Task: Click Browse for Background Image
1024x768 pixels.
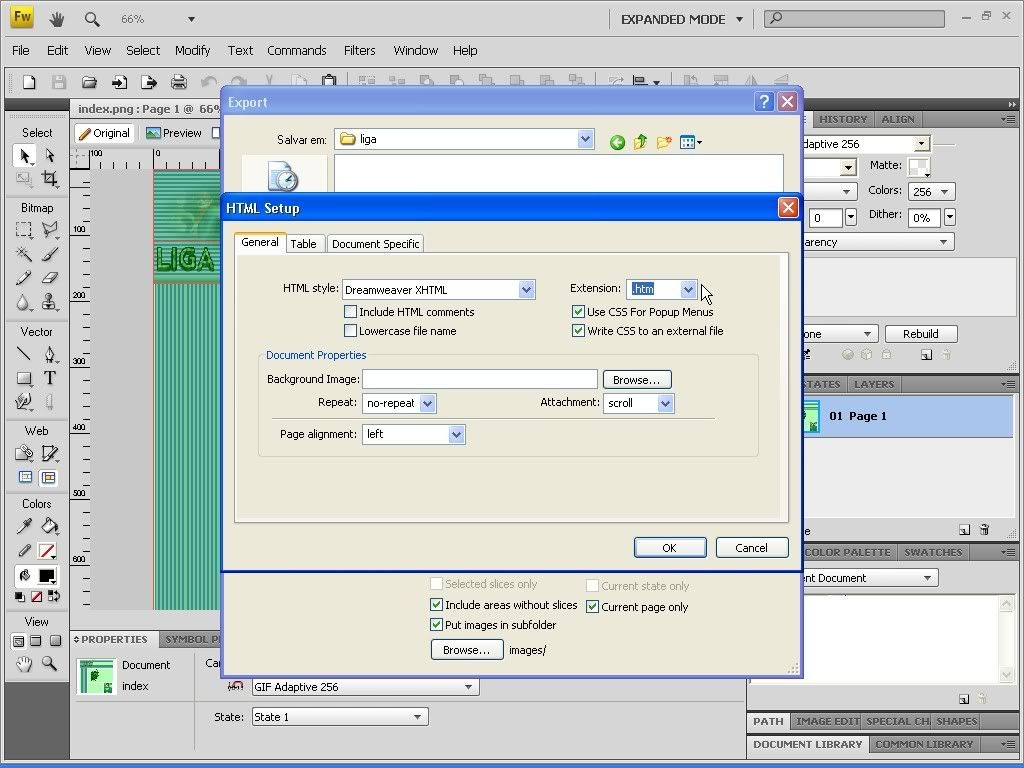Action: (x=637, y=379)
